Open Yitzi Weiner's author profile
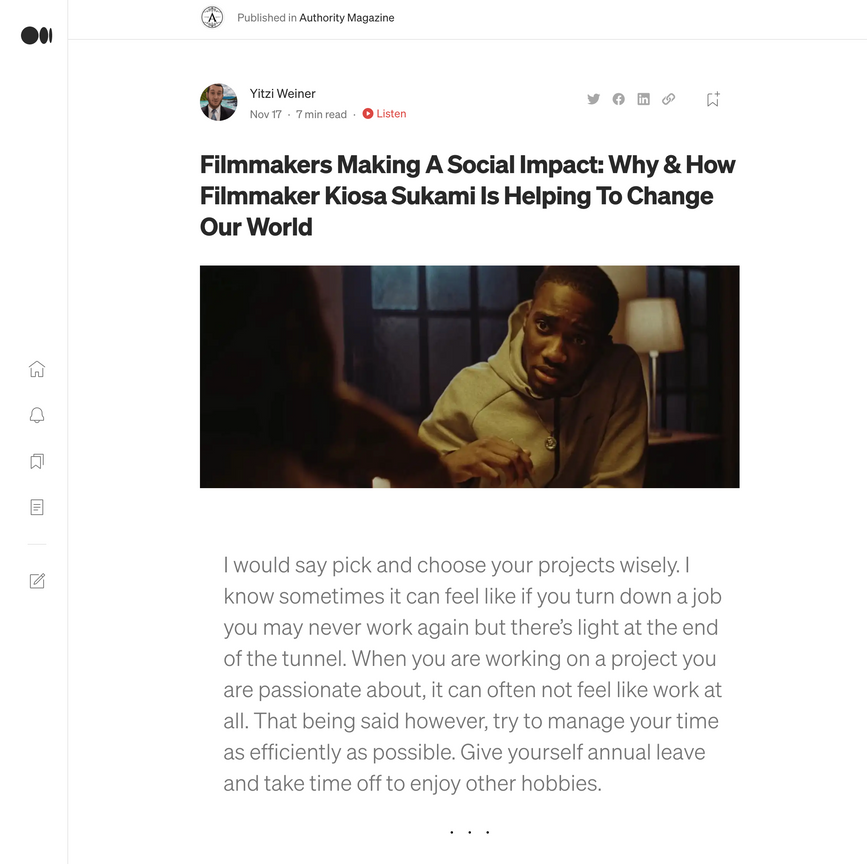The width and height of the screenshot is (867, 864). pyautogui.click(x=282, y=93)
